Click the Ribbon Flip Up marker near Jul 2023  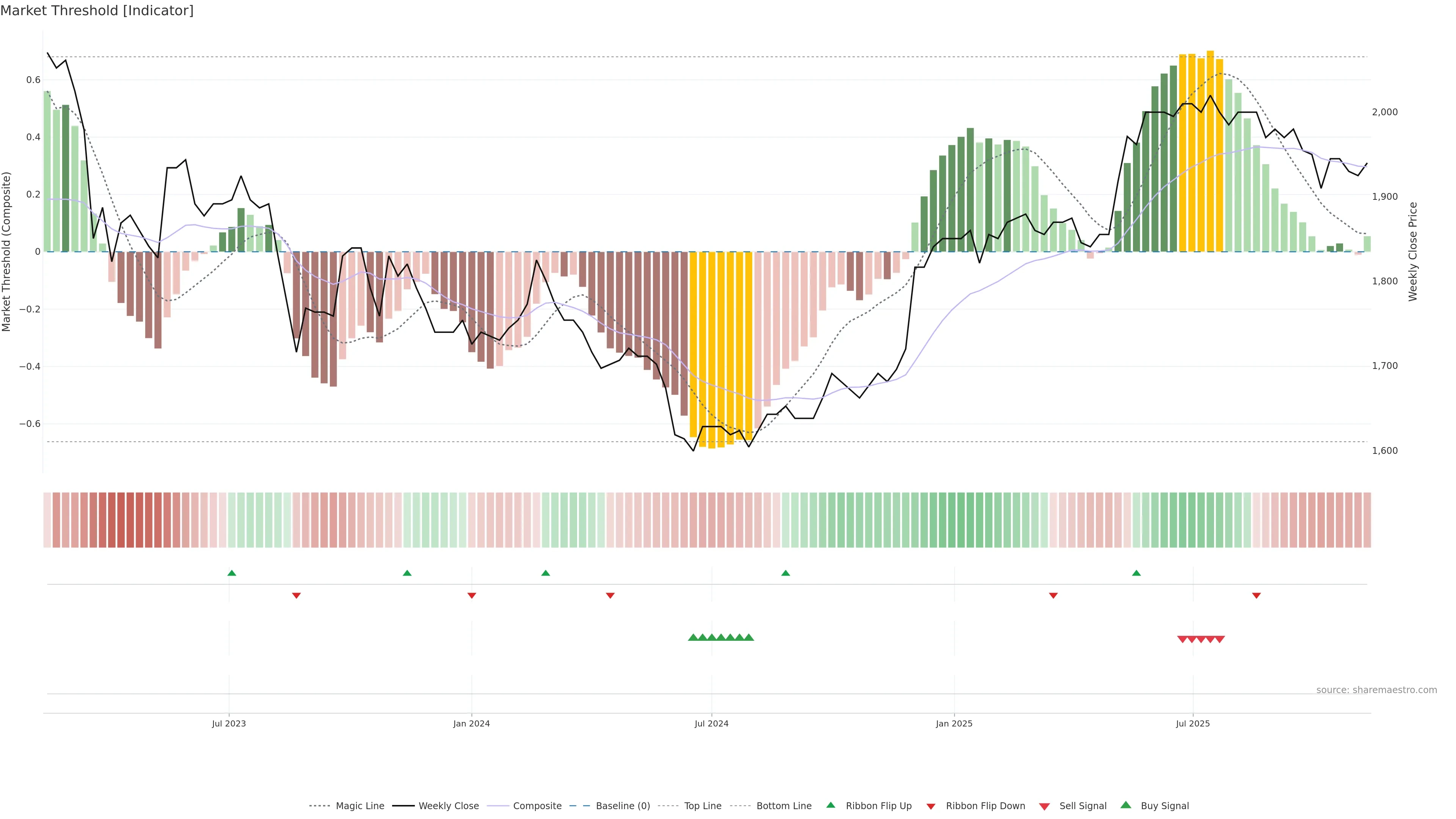[x=232, y=573]
